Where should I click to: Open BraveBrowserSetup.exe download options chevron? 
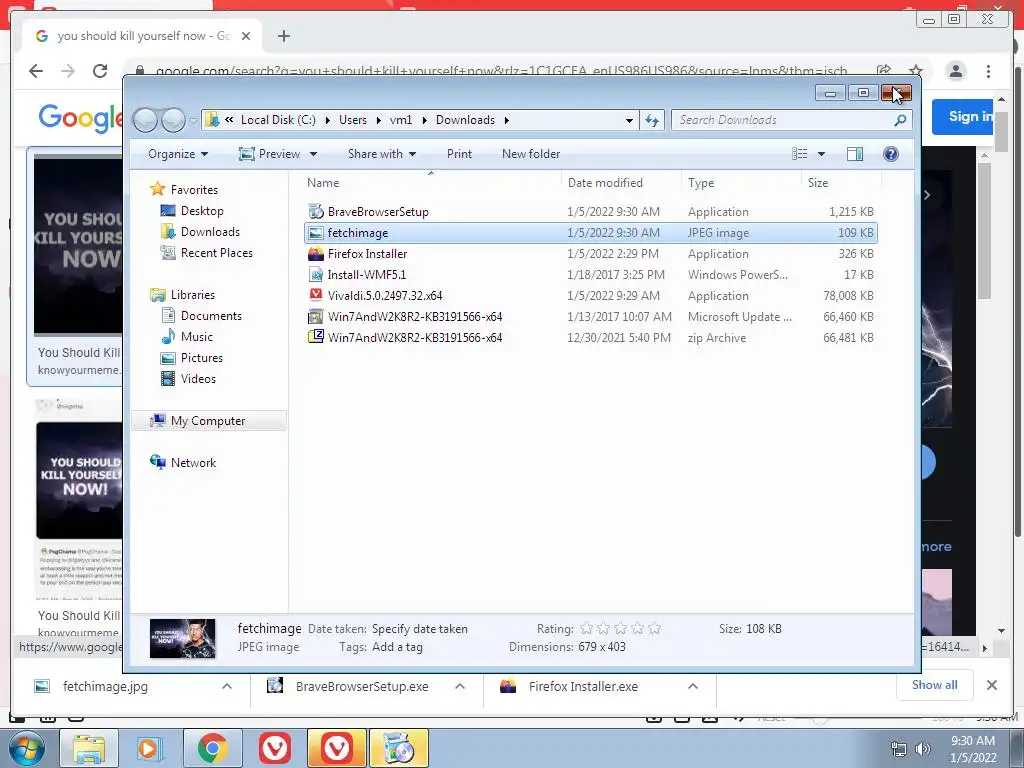tap(460, 686)
